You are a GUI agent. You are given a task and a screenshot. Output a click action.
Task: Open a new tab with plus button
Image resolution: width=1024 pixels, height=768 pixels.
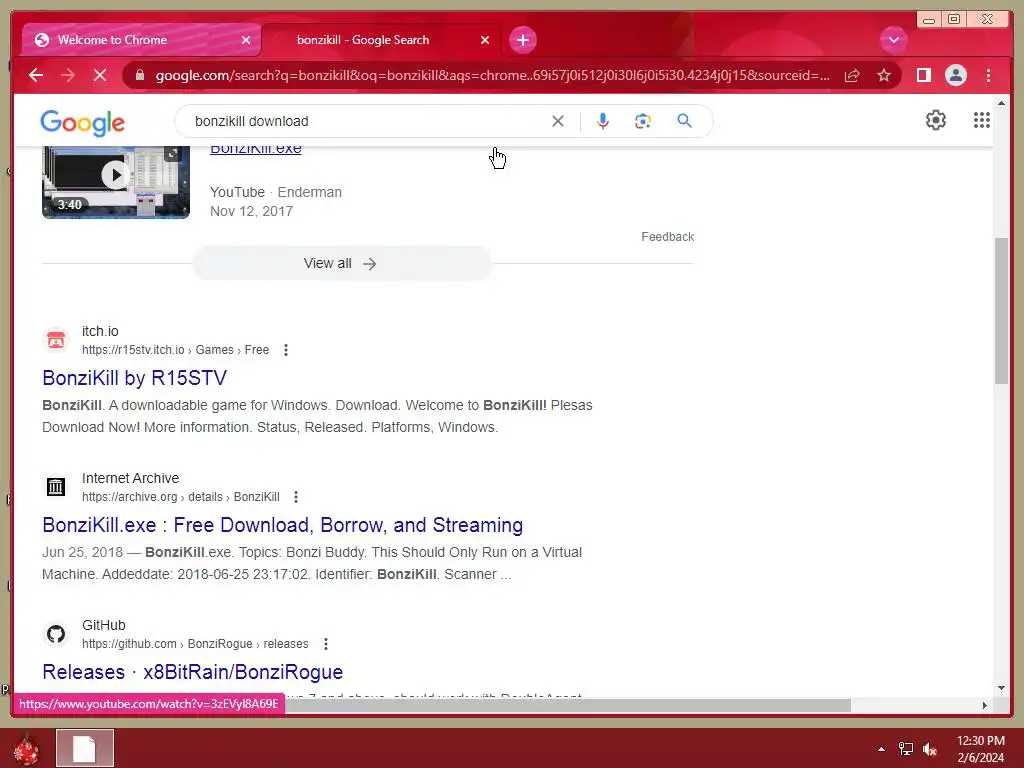pyautogui.click(x=522, y=40)
